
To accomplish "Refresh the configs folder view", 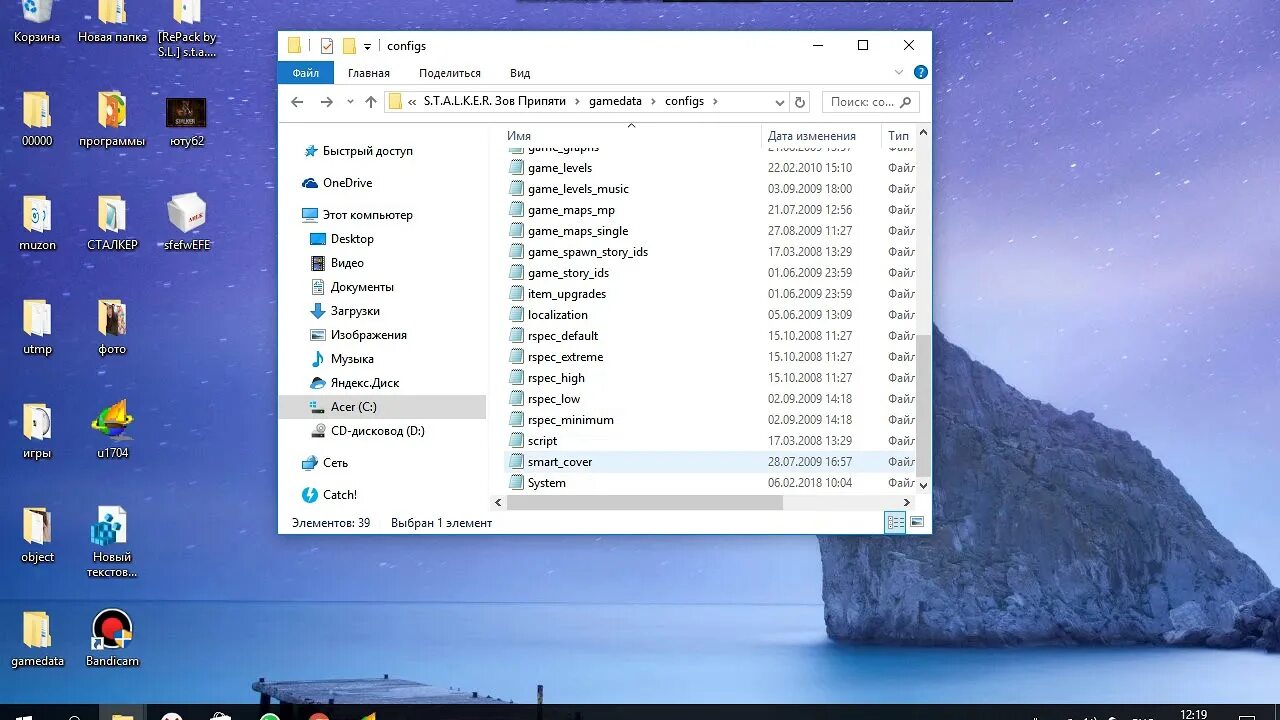I will [799, 102].
